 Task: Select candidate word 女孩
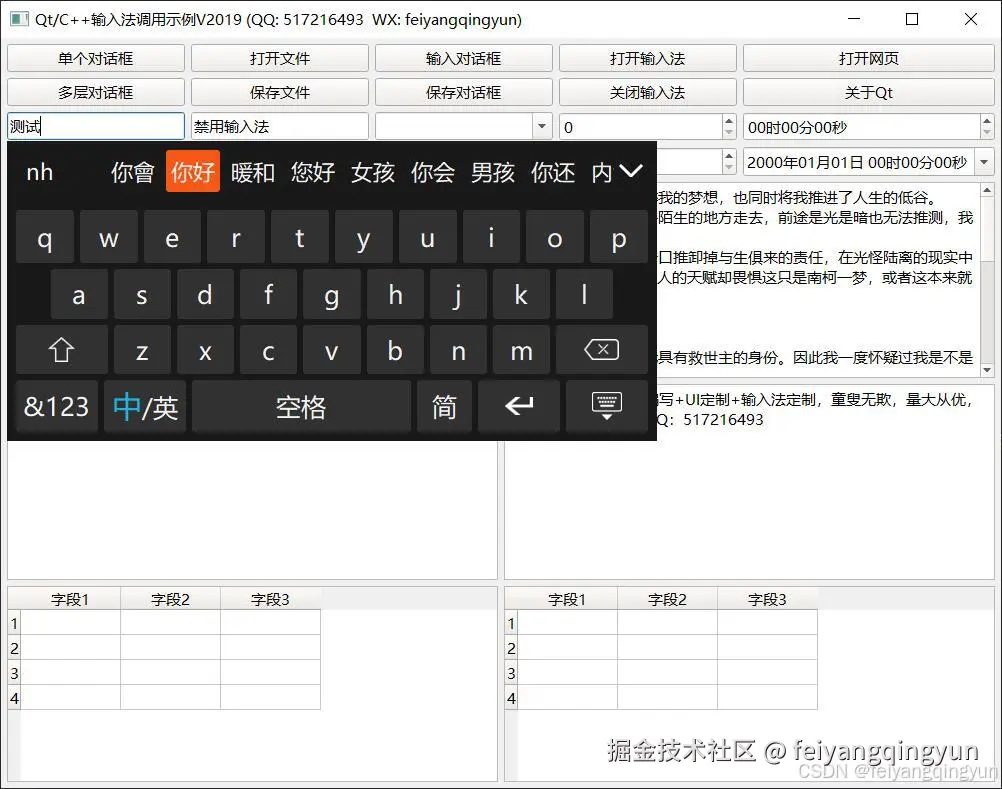[373, 172]
